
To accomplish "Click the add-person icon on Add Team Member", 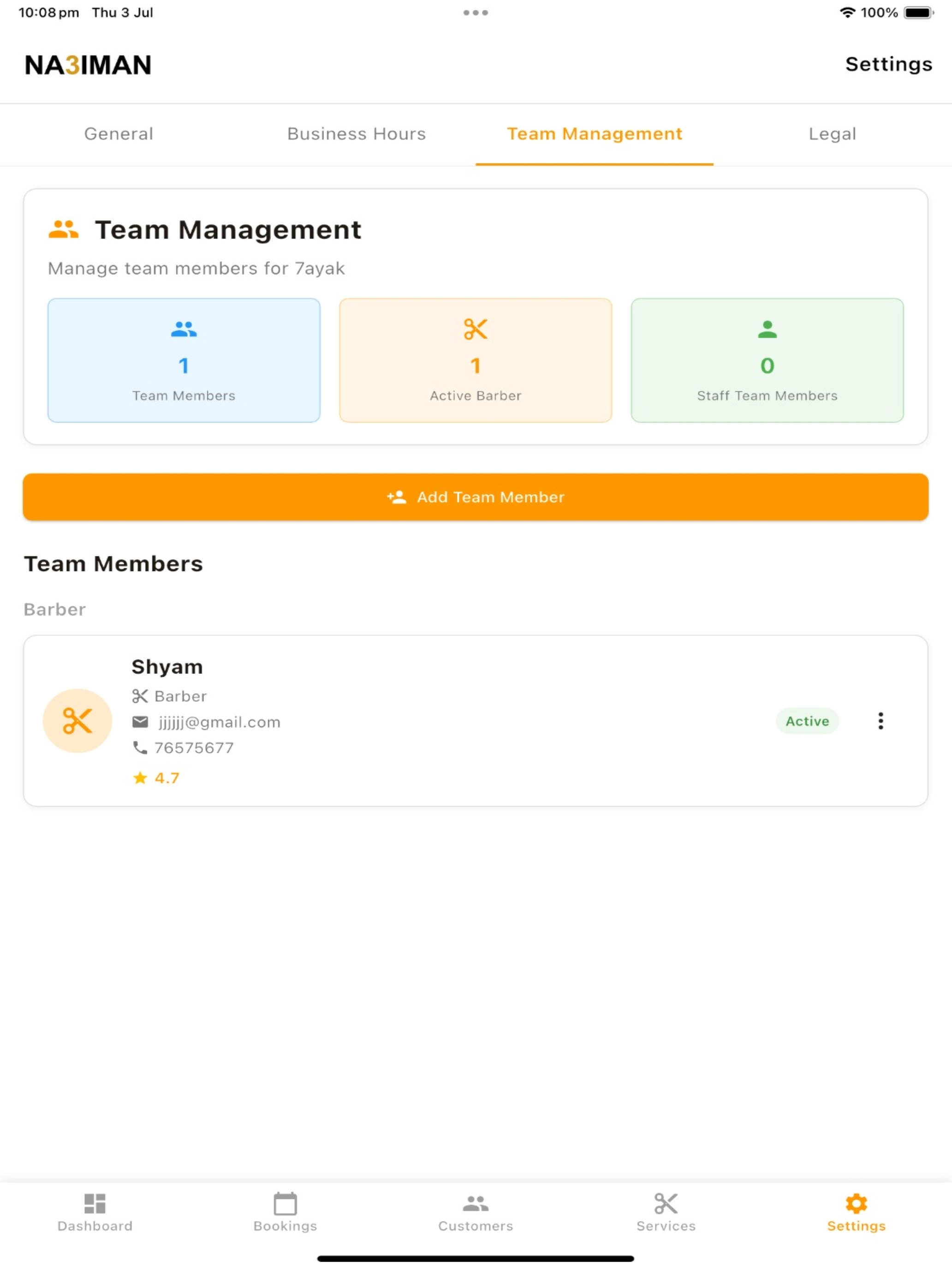I will [x=397, y=497].
